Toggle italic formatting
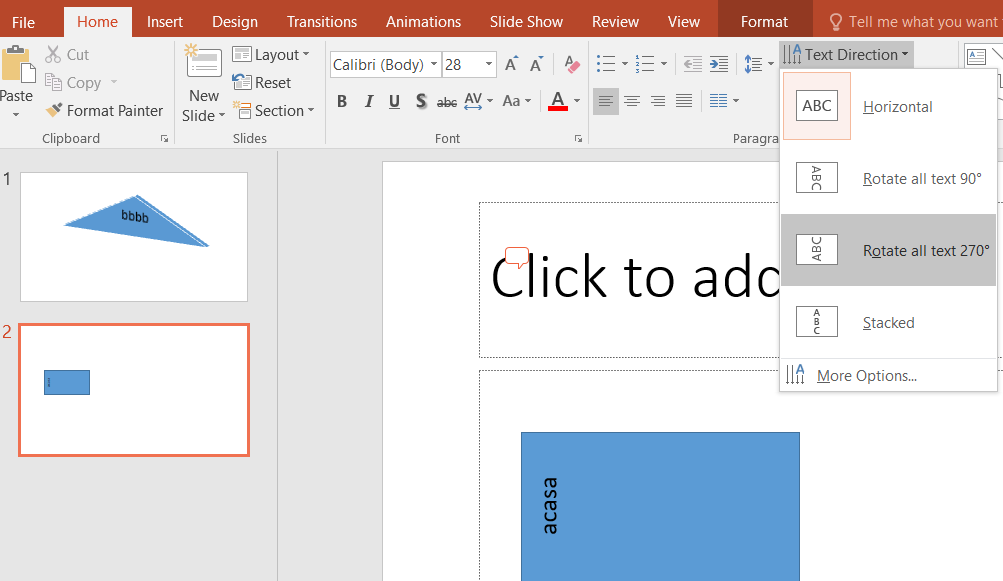 368,101
